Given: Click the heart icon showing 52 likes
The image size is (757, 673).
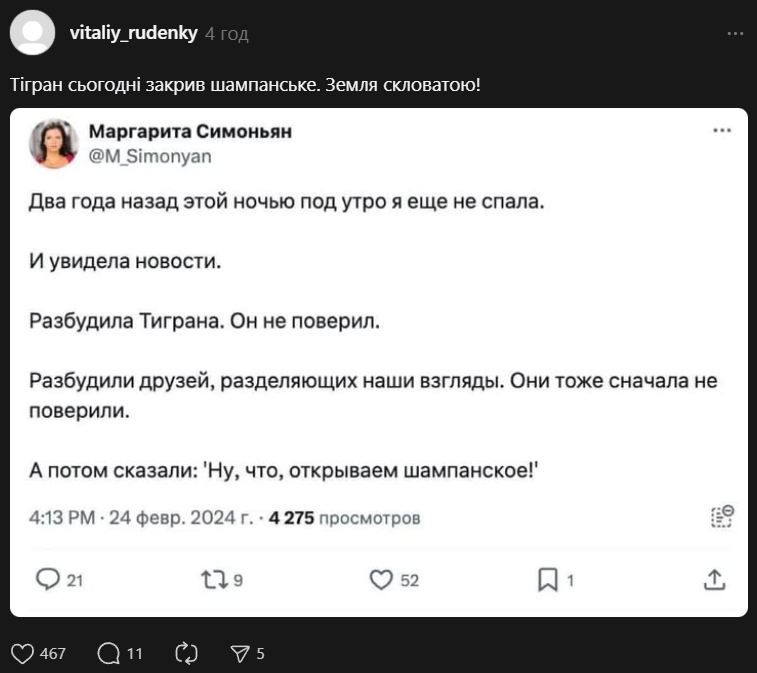Looking at the screenshot, I should pos(380,579).
